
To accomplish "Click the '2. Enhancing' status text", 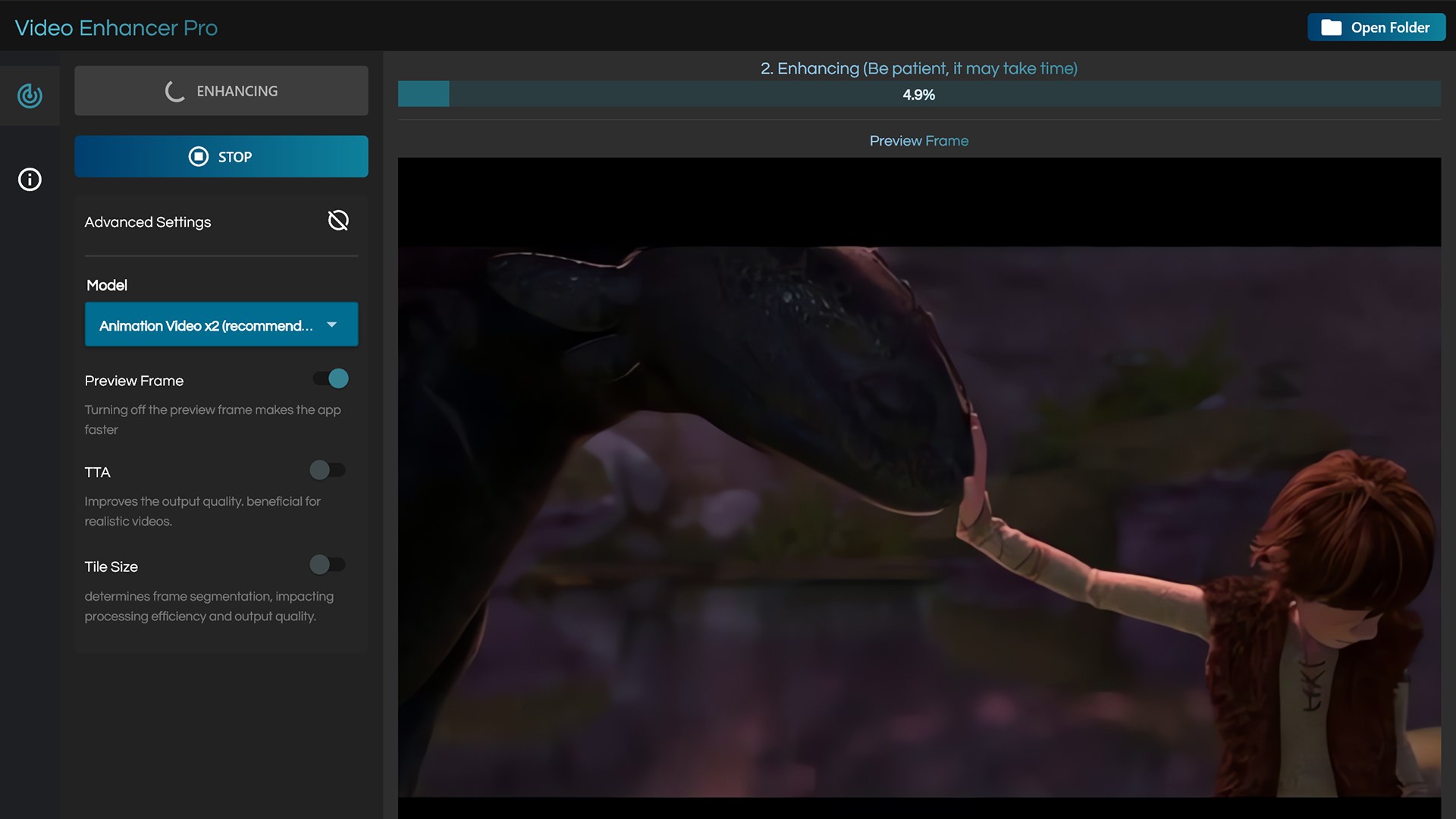I will [919, 68].
